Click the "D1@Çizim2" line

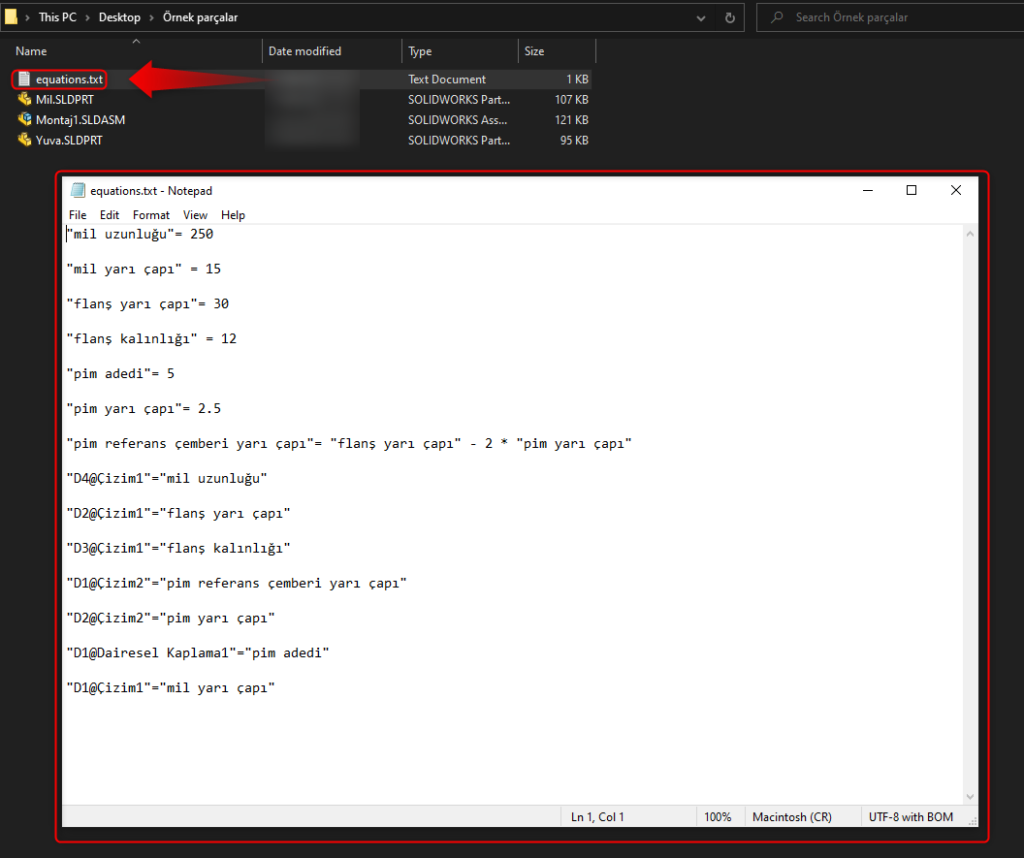(x=236, y=583)
